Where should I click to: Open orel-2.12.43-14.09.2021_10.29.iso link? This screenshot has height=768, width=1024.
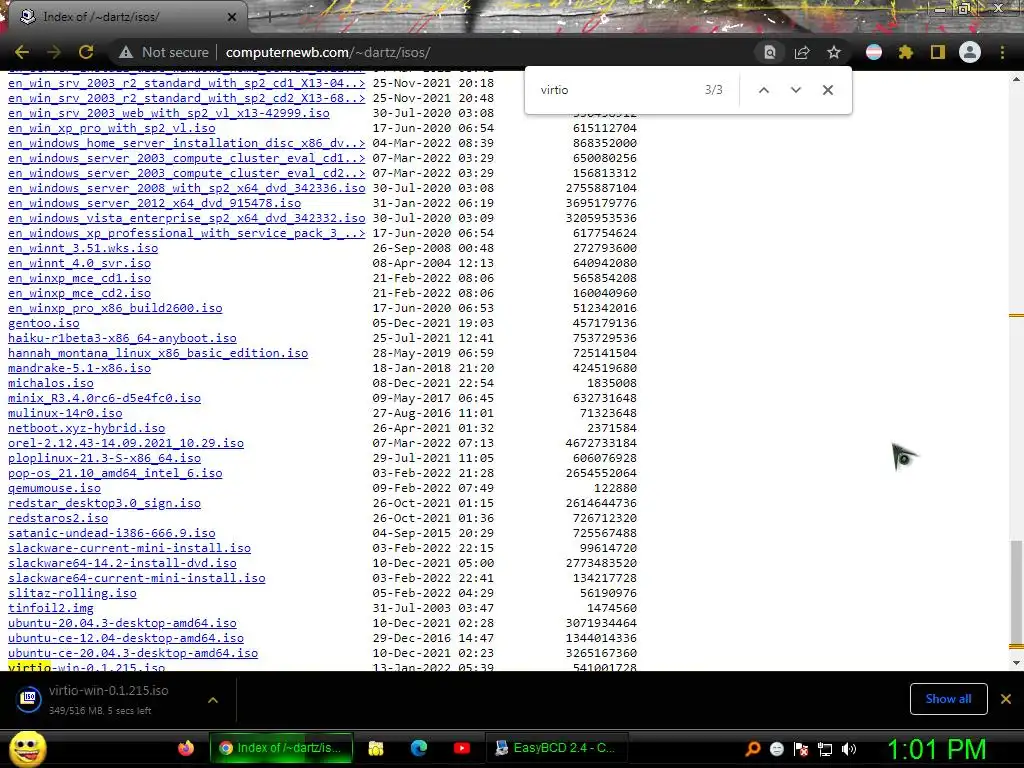click(x=126, y=443)
